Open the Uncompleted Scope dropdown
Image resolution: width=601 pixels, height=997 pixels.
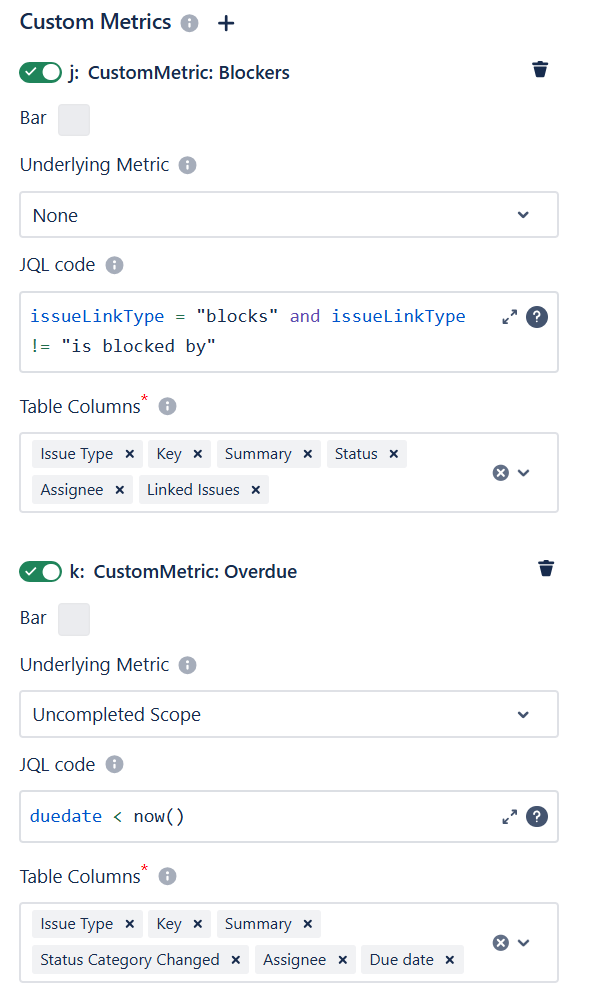pos(289,715)
